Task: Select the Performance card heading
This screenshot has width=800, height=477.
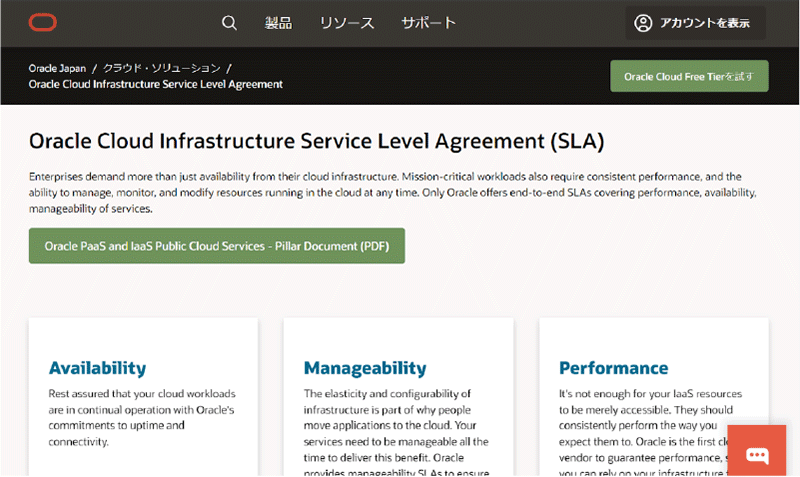Action: click(613, 368)
